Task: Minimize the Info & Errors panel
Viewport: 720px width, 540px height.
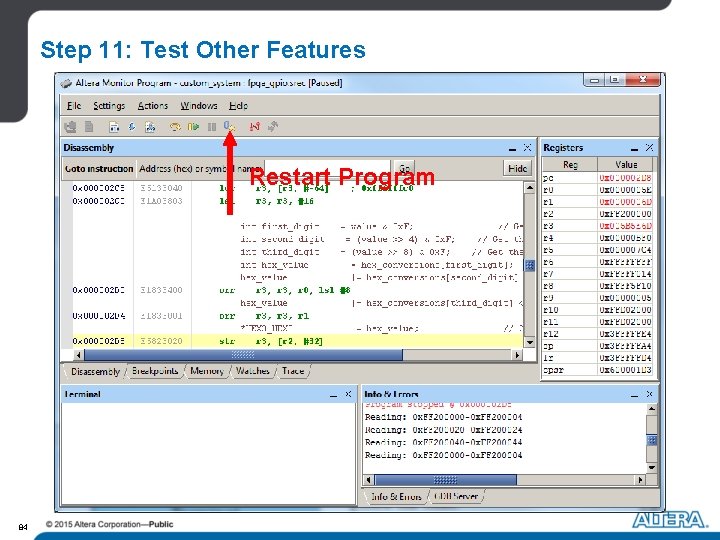Action: pyautogui.click(x=635, y=395)
